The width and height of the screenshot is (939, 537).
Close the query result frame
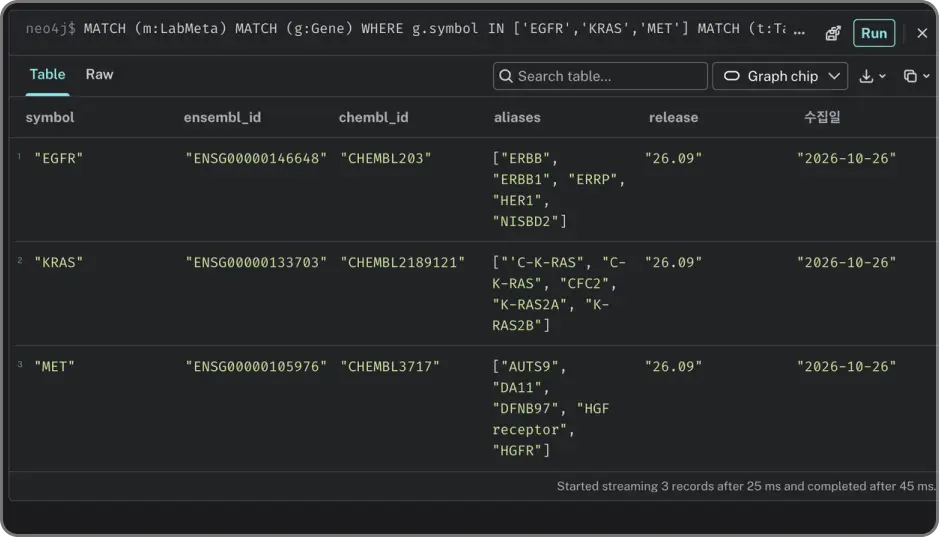(922, 33)
